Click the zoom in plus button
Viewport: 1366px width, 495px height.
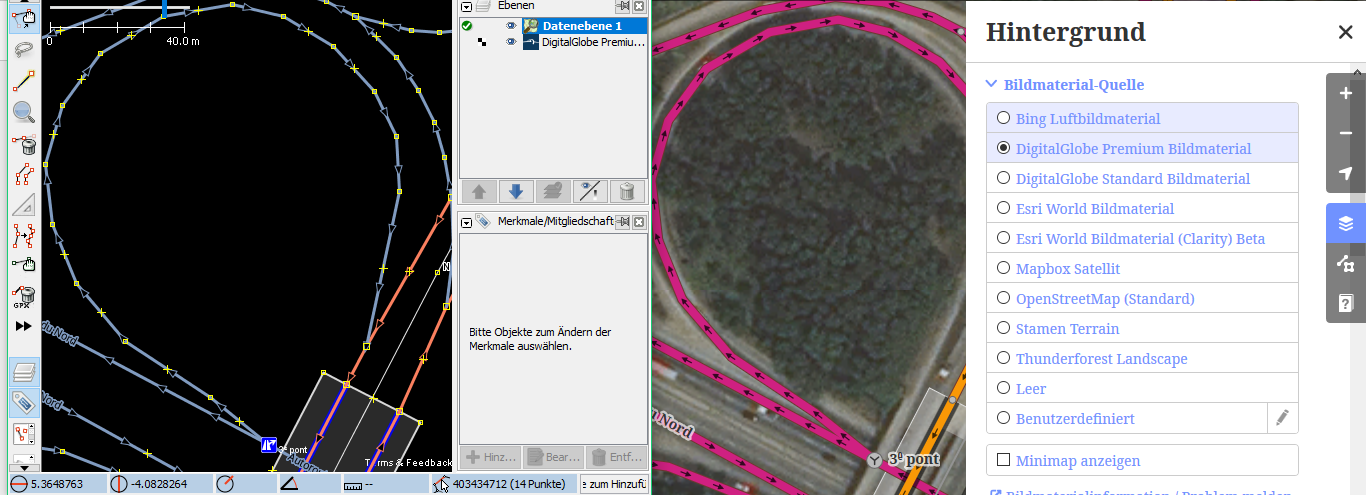click(x=1345, y=93)
